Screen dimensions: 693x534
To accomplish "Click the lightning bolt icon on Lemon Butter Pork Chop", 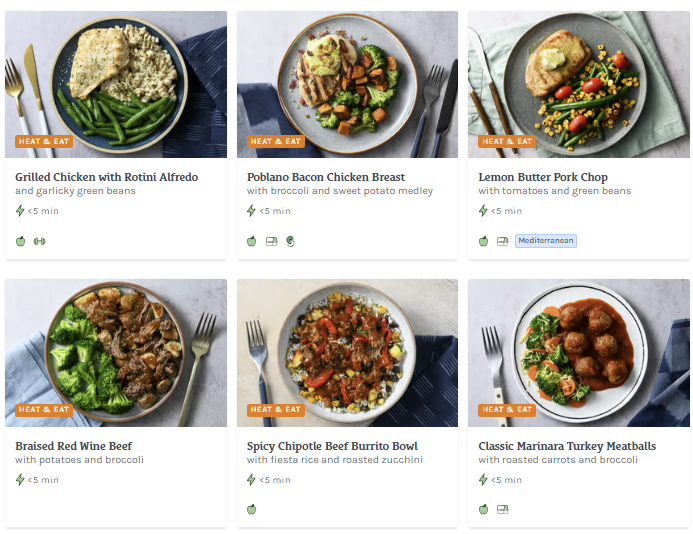I will click(x=483, y=211).
